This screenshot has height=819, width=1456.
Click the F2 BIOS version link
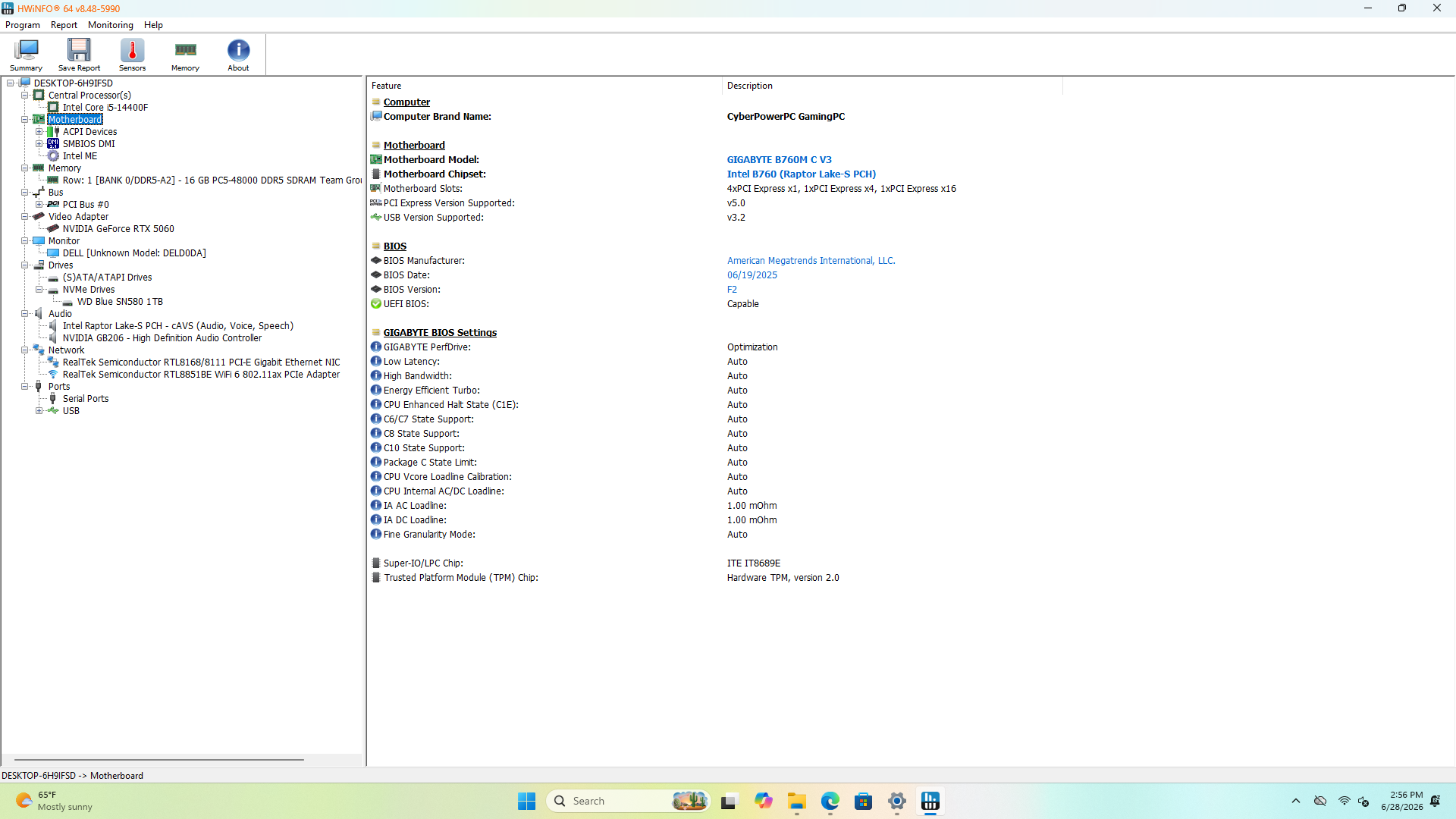(732, 290)
